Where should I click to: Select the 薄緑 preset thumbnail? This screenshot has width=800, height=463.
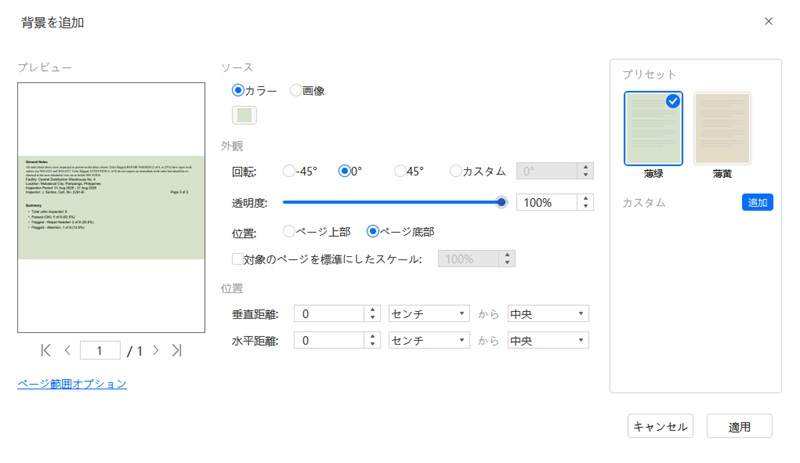pyautogui.click(x=653, y=128)
